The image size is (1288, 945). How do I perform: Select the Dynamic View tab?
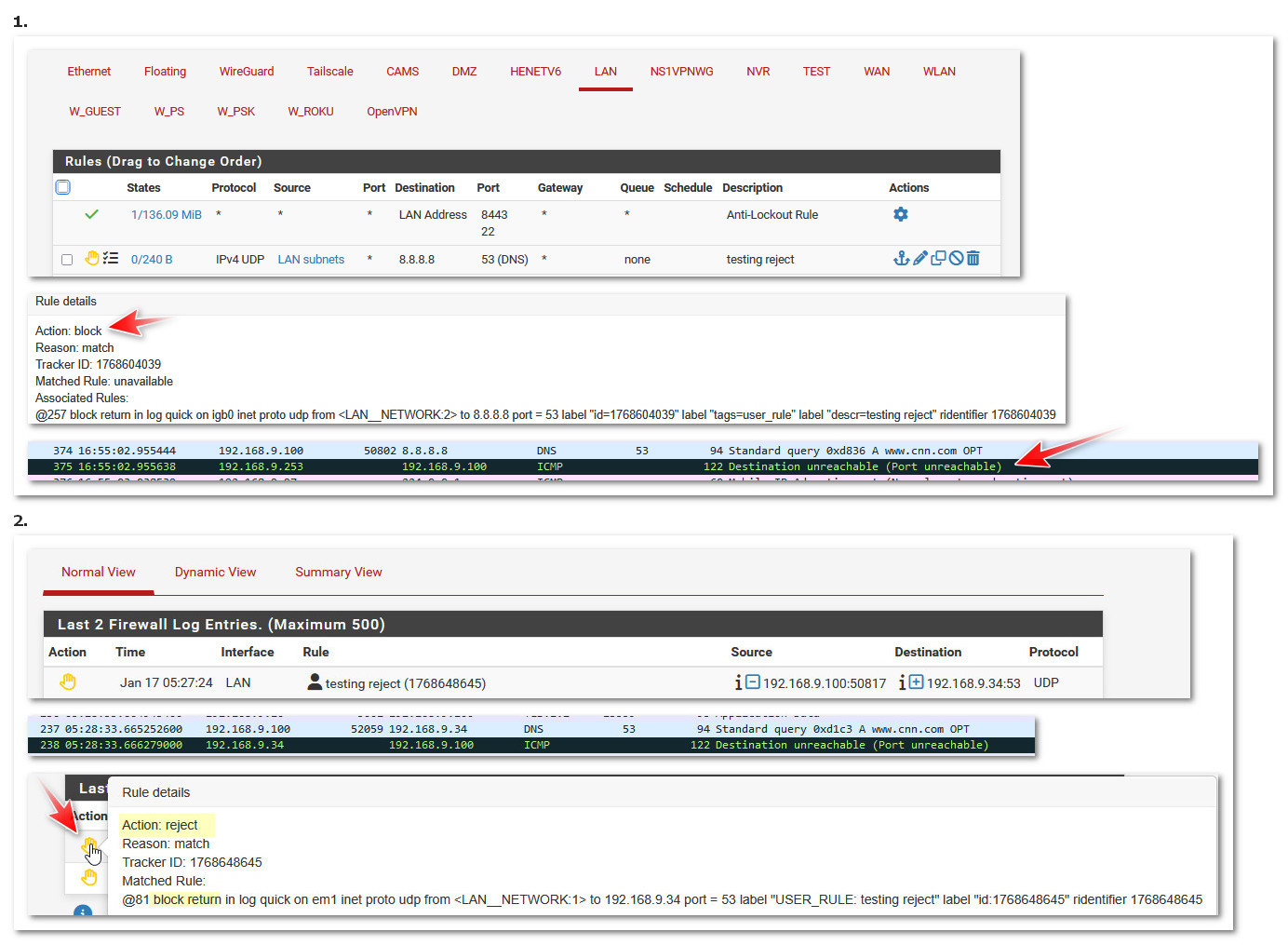(x=215, y=573)
